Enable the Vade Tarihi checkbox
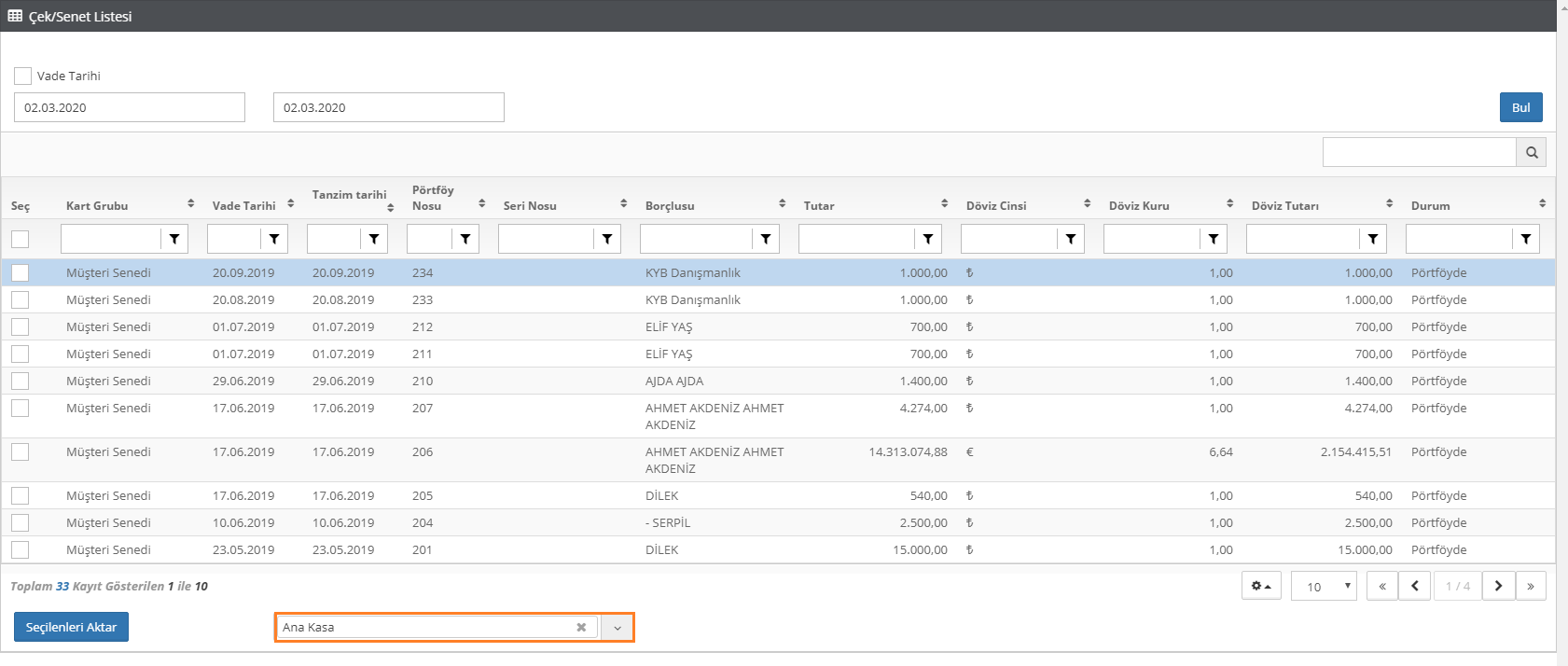The height and width of the screenshot is (666, 1568). (23, 76)
